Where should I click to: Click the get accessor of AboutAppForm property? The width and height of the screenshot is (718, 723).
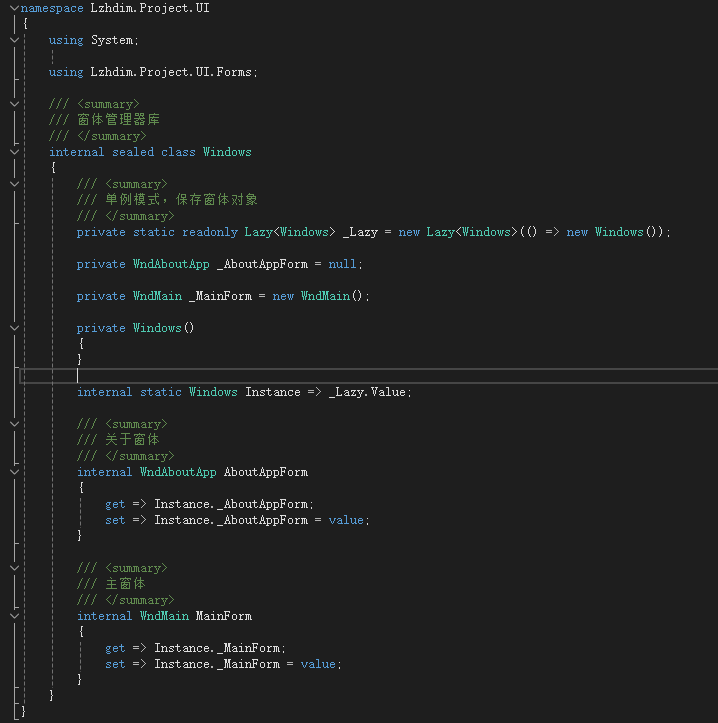[x=115, y=504]
